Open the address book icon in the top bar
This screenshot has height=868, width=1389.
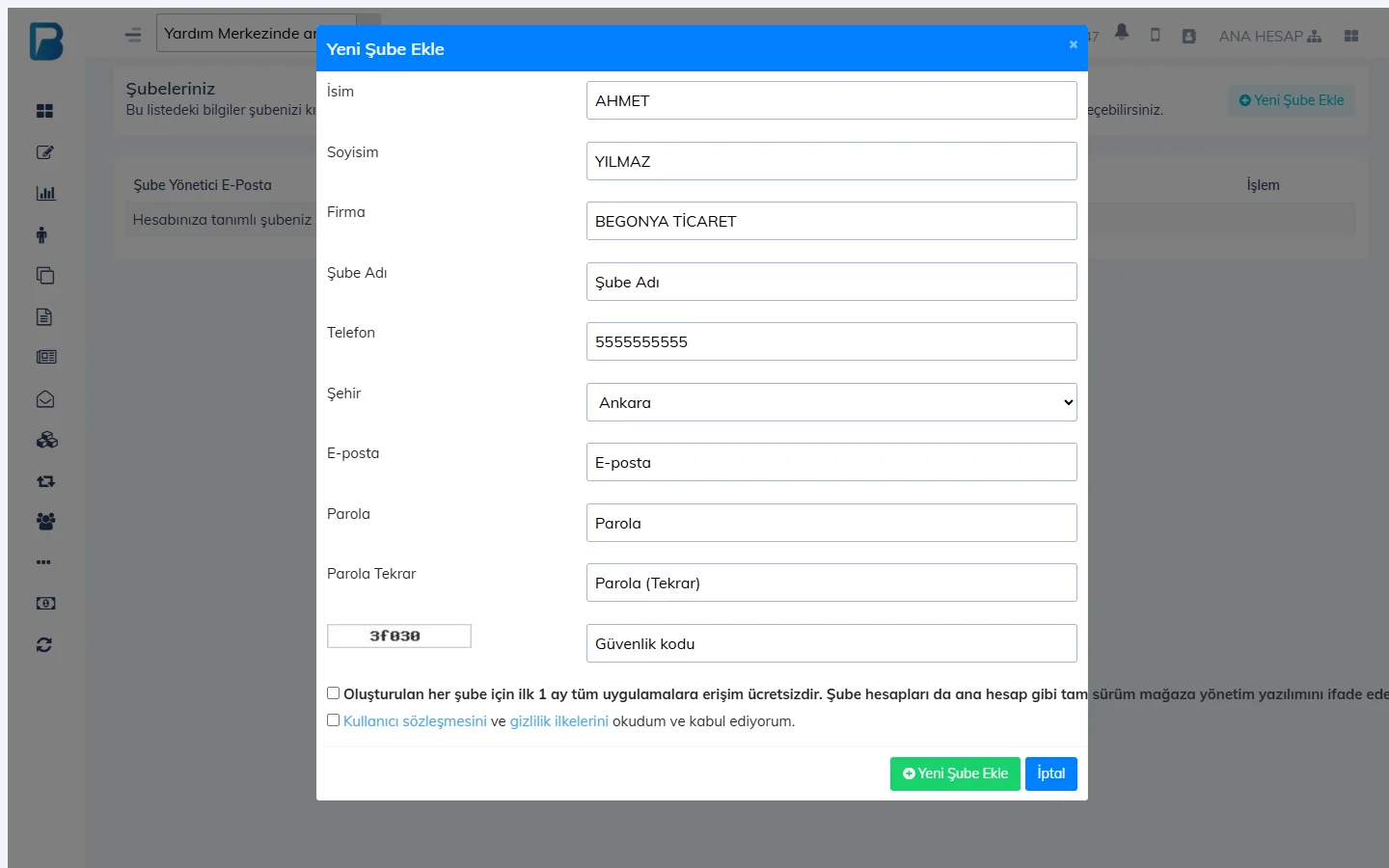click(1188, 36)
